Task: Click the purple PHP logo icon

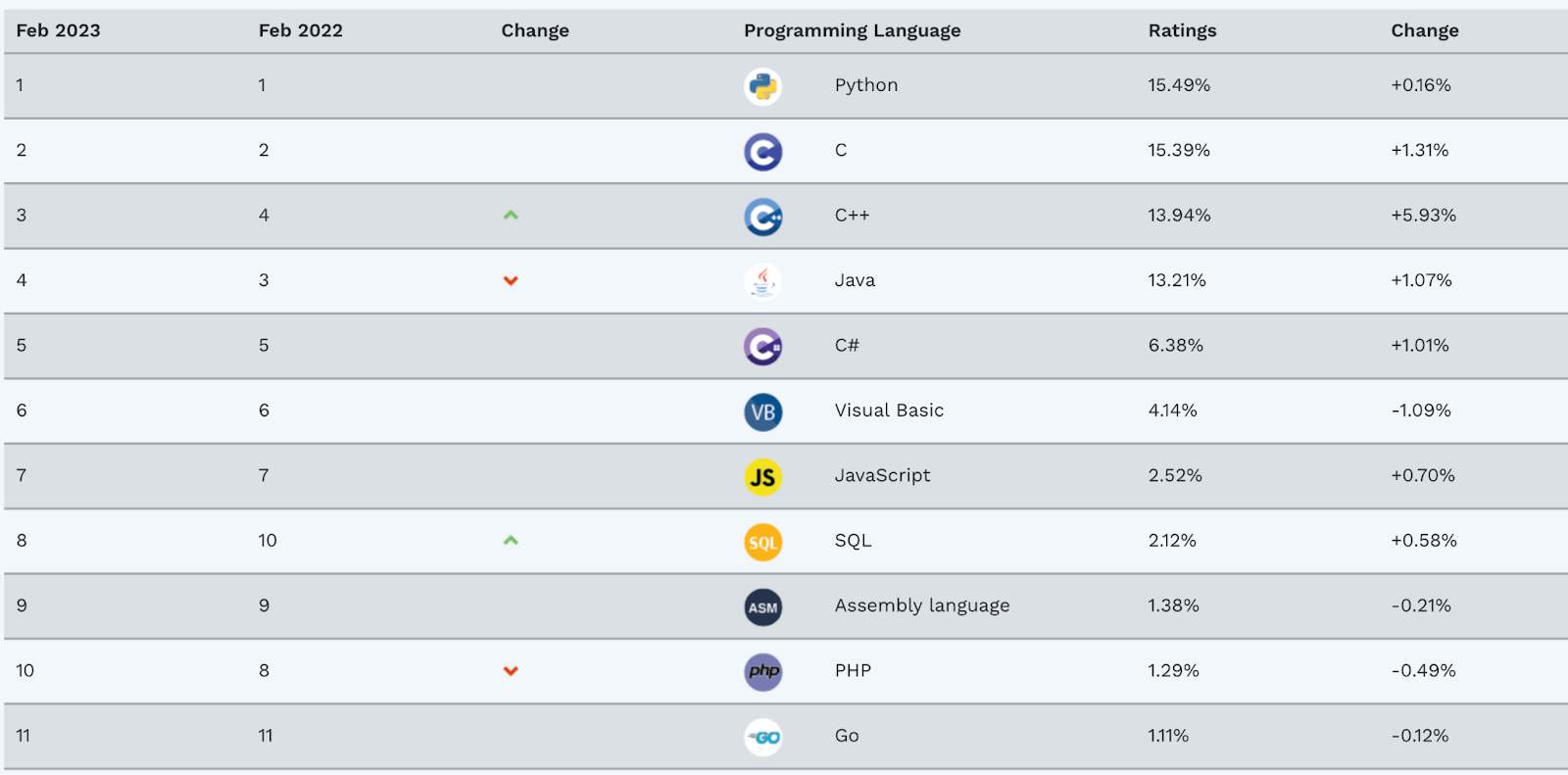Action: click(762, 672)
